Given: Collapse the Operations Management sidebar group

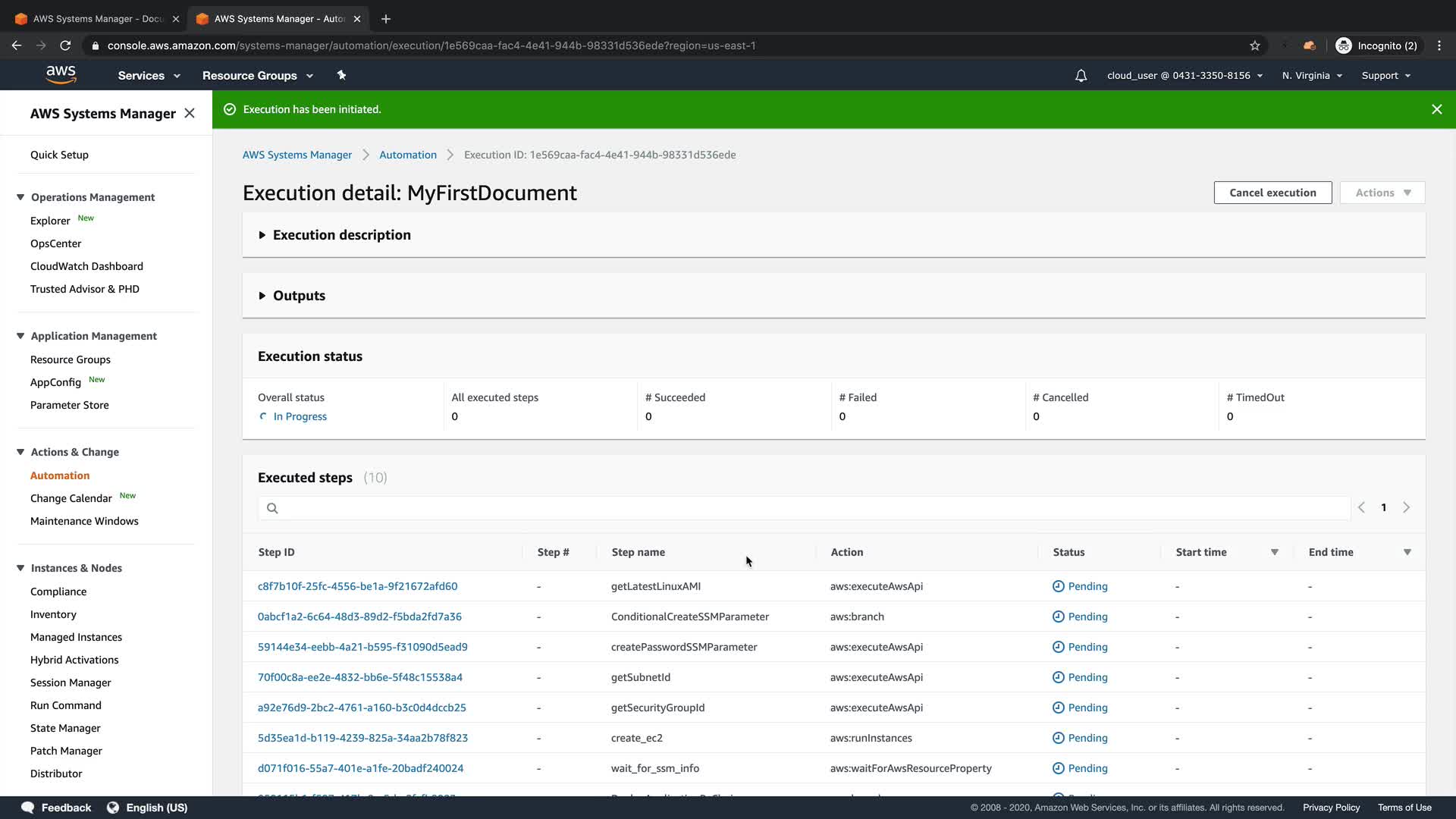Looking at the screenshot, I should coord(20,197).
